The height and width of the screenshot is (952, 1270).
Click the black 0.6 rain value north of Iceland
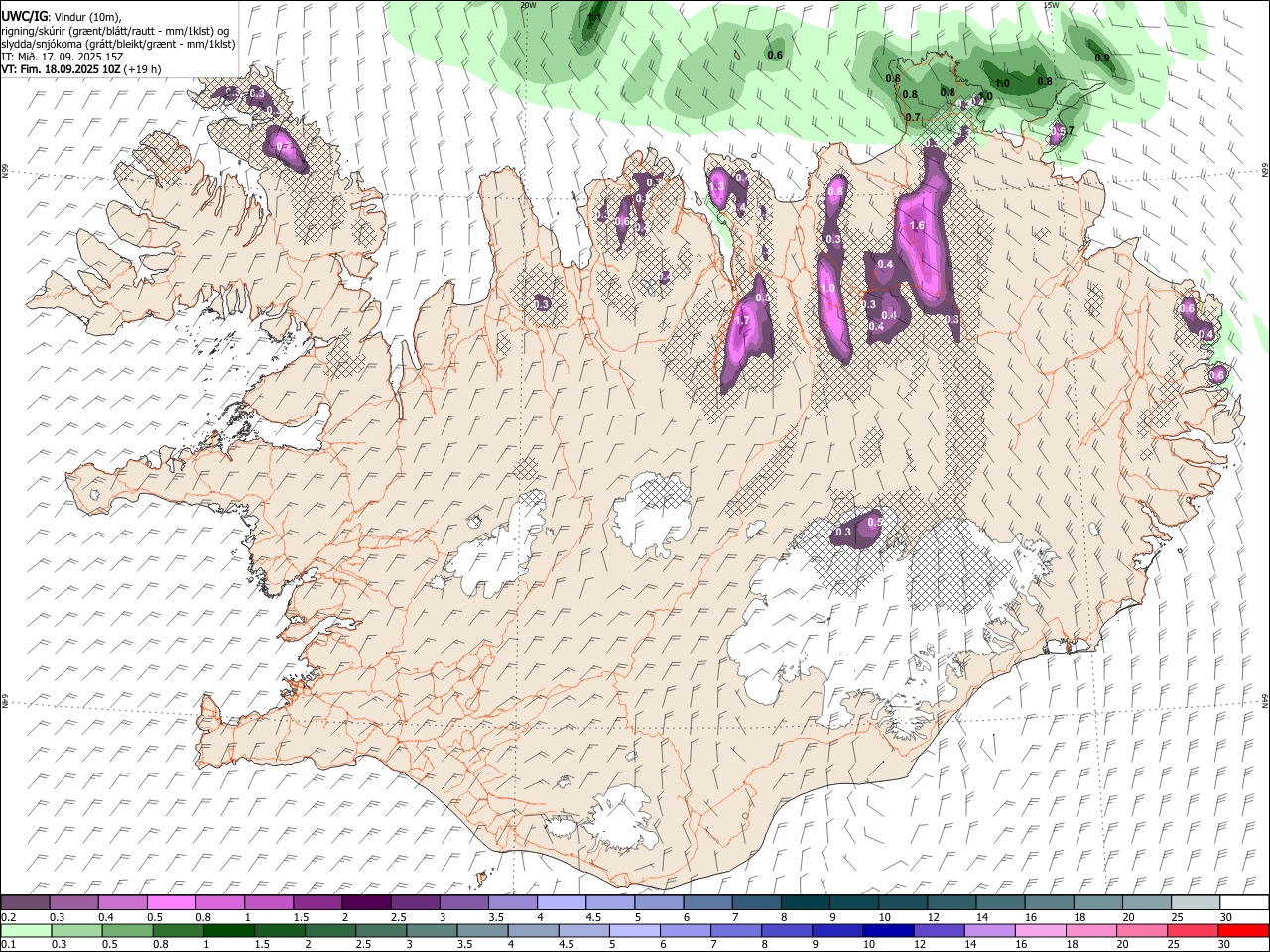coord(775,55)
